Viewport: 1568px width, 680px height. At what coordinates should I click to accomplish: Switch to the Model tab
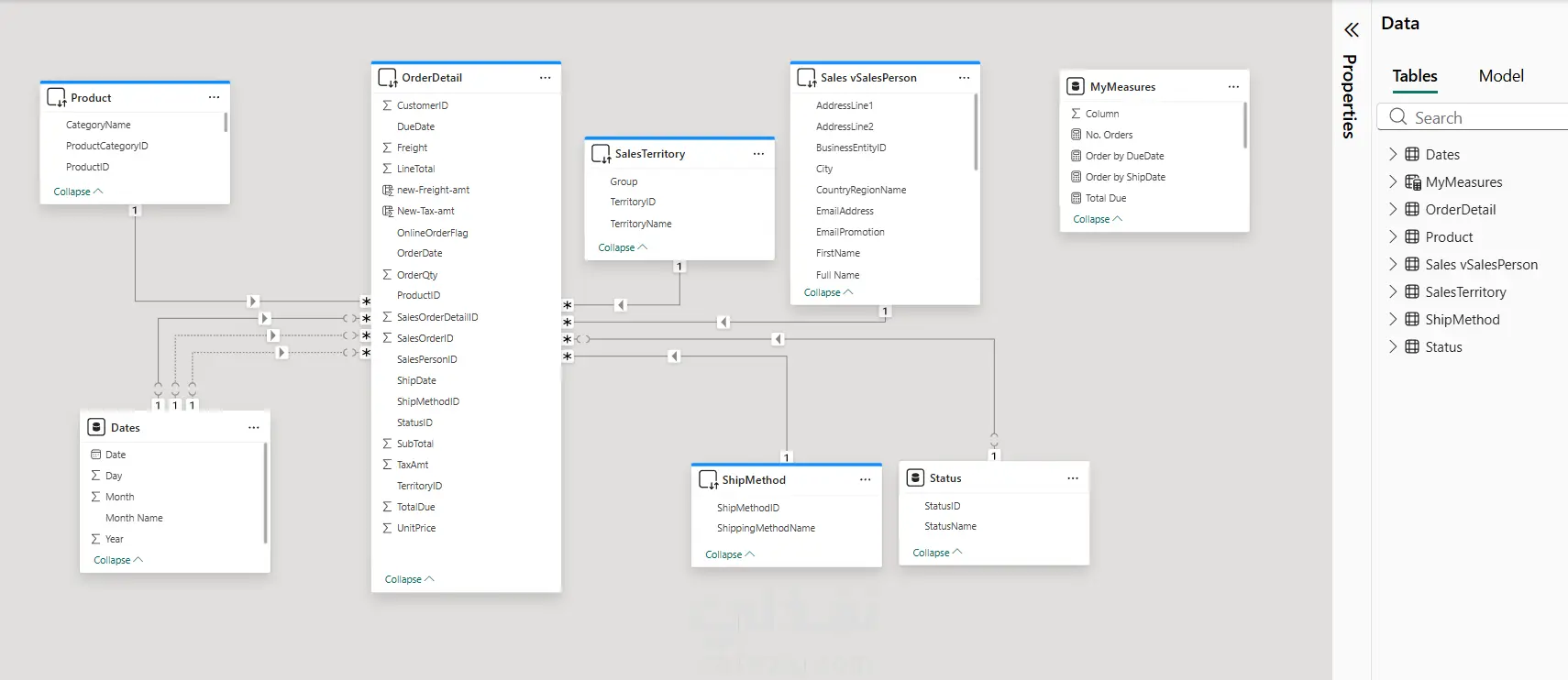tap(1501, 76)
